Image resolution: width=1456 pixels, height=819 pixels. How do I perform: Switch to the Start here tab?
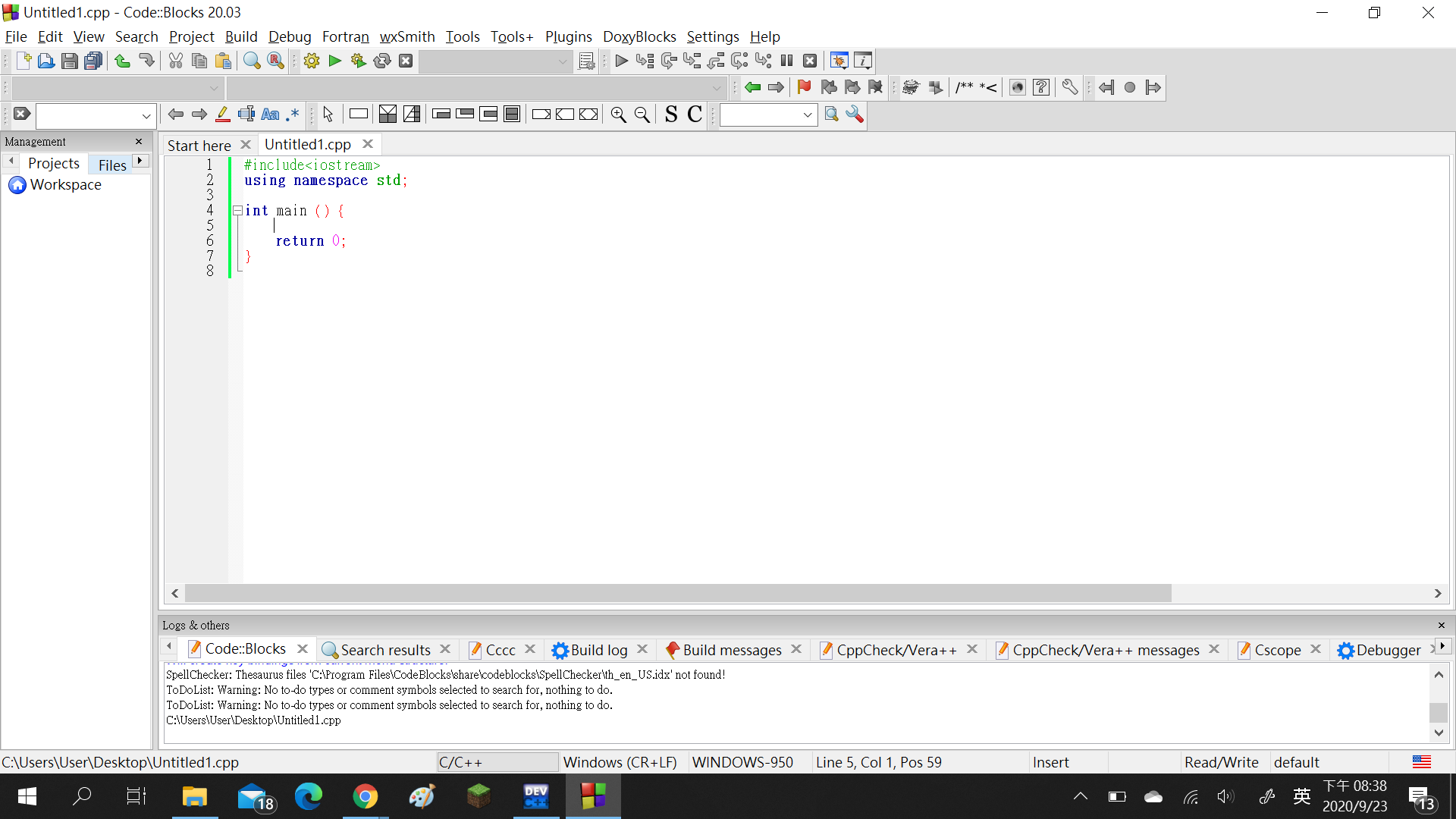click(199, 145)
